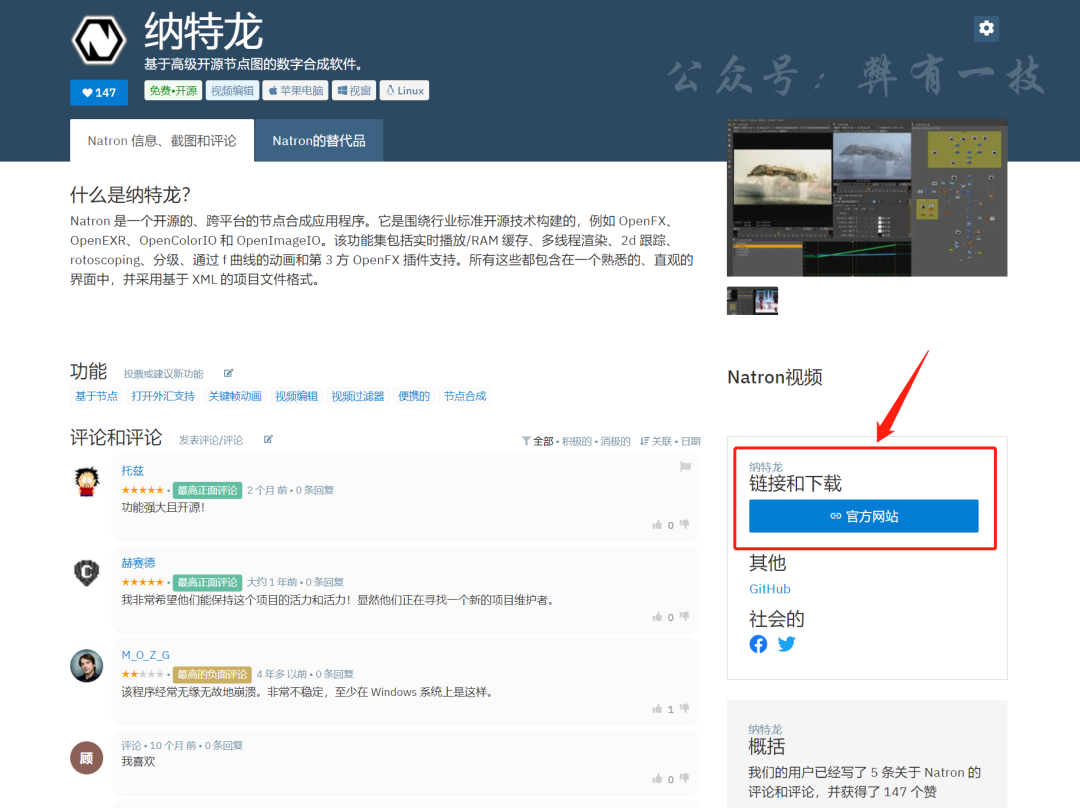Filter reviews by 积极的

[575, 441]
